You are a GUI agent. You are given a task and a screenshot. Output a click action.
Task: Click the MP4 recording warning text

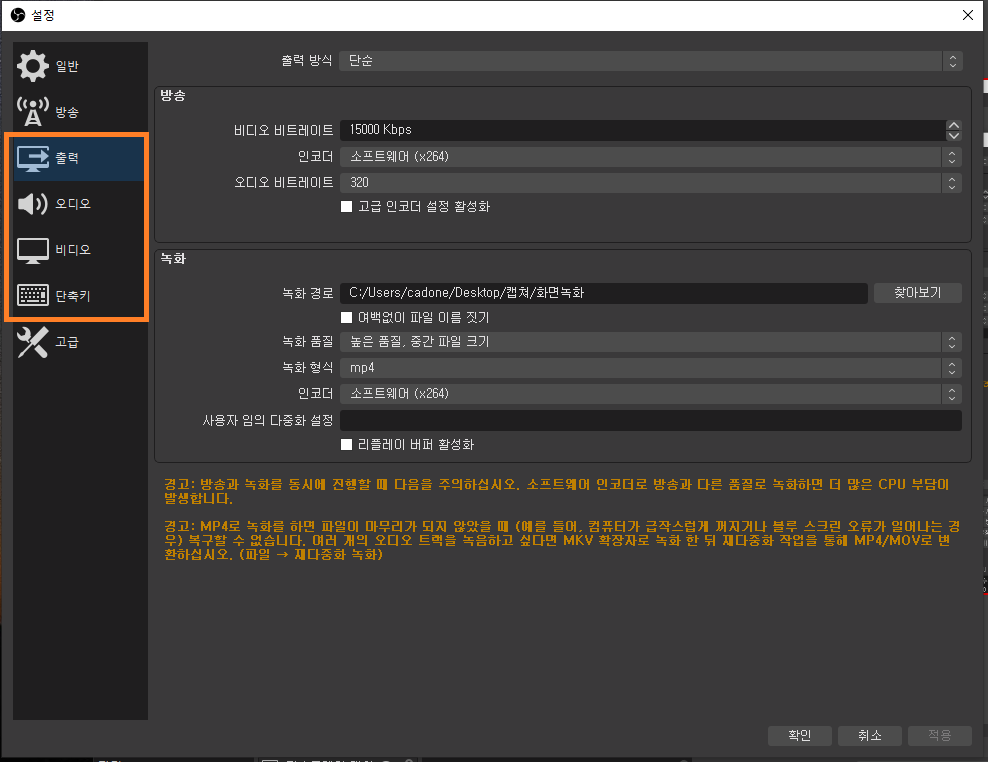[x=562, y=541]
